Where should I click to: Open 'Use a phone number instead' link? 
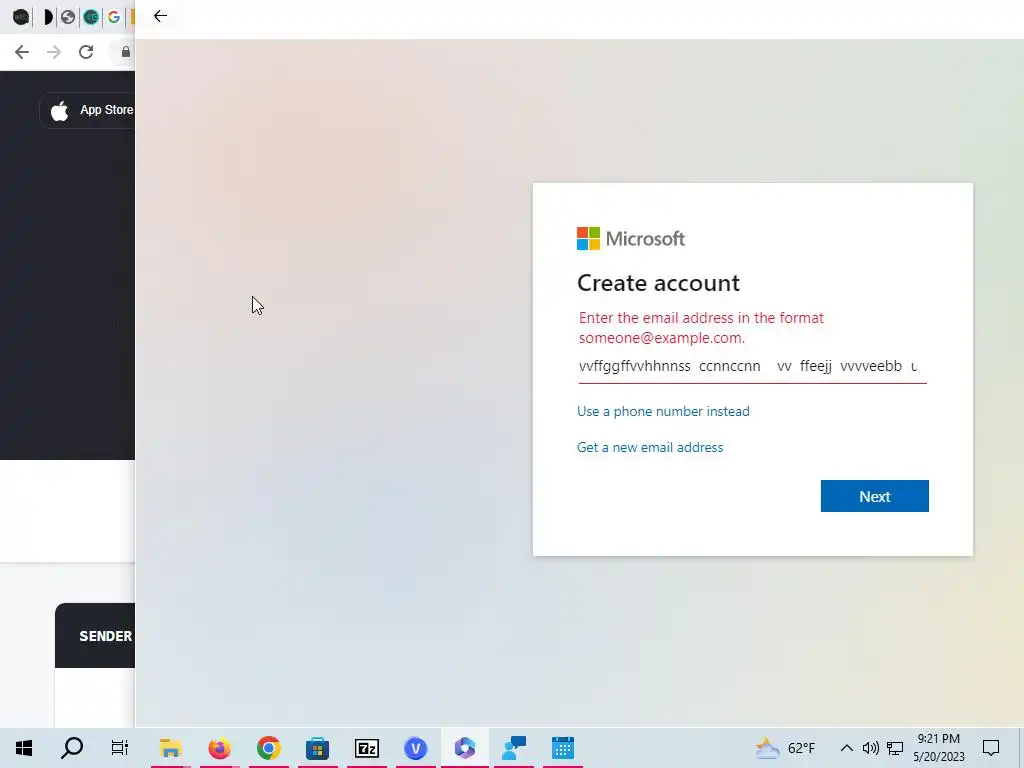663,411
